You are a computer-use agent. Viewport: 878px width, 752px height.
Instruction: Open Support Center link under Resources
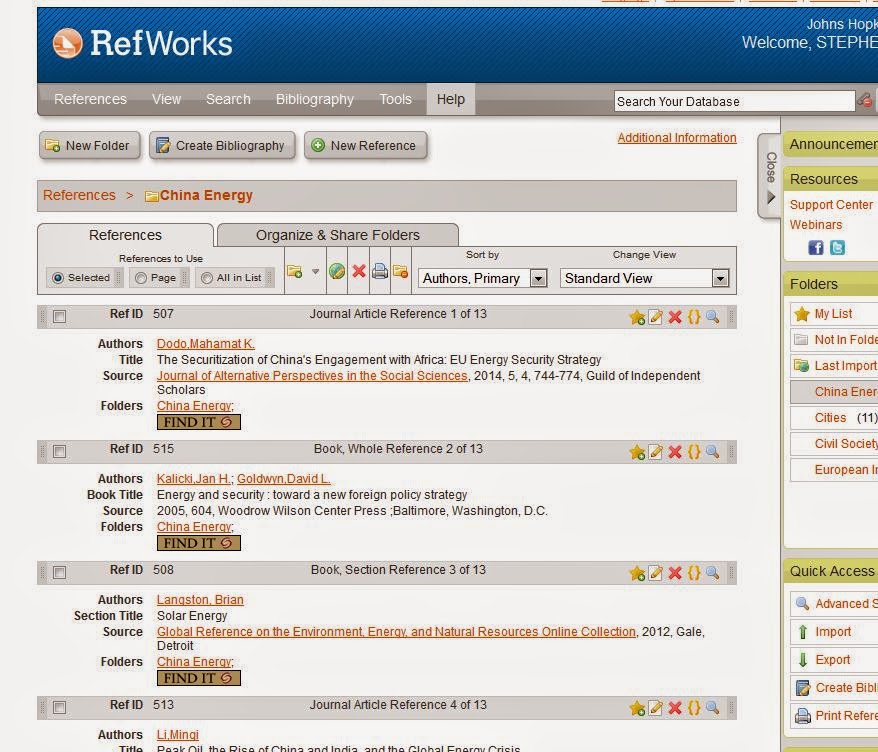[x=831, y=205]
